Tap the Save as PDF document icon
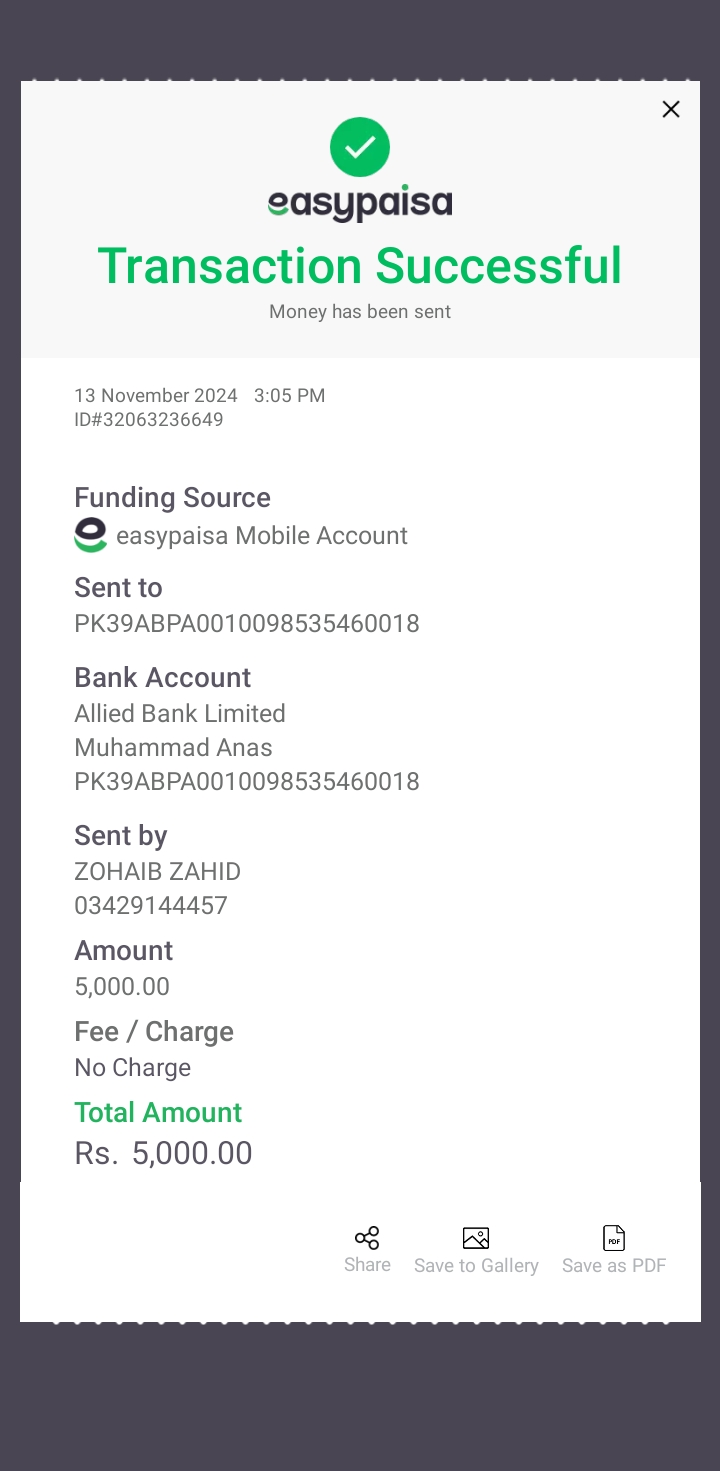The height and width of the screenshot is (1471, 720). [614, 1238]
